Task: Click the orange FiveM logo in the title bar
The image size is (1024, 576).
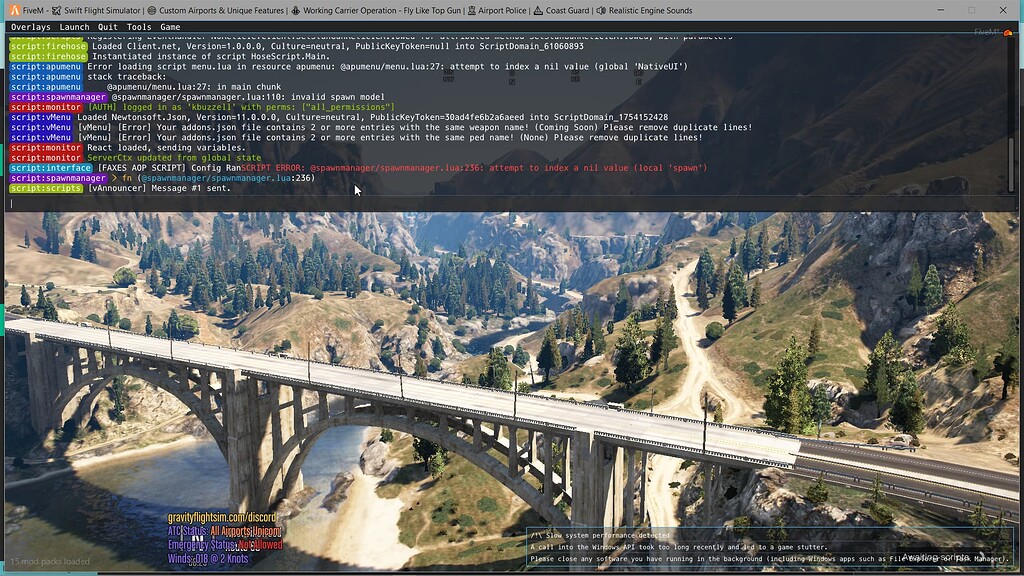Action: pos(15,11)
